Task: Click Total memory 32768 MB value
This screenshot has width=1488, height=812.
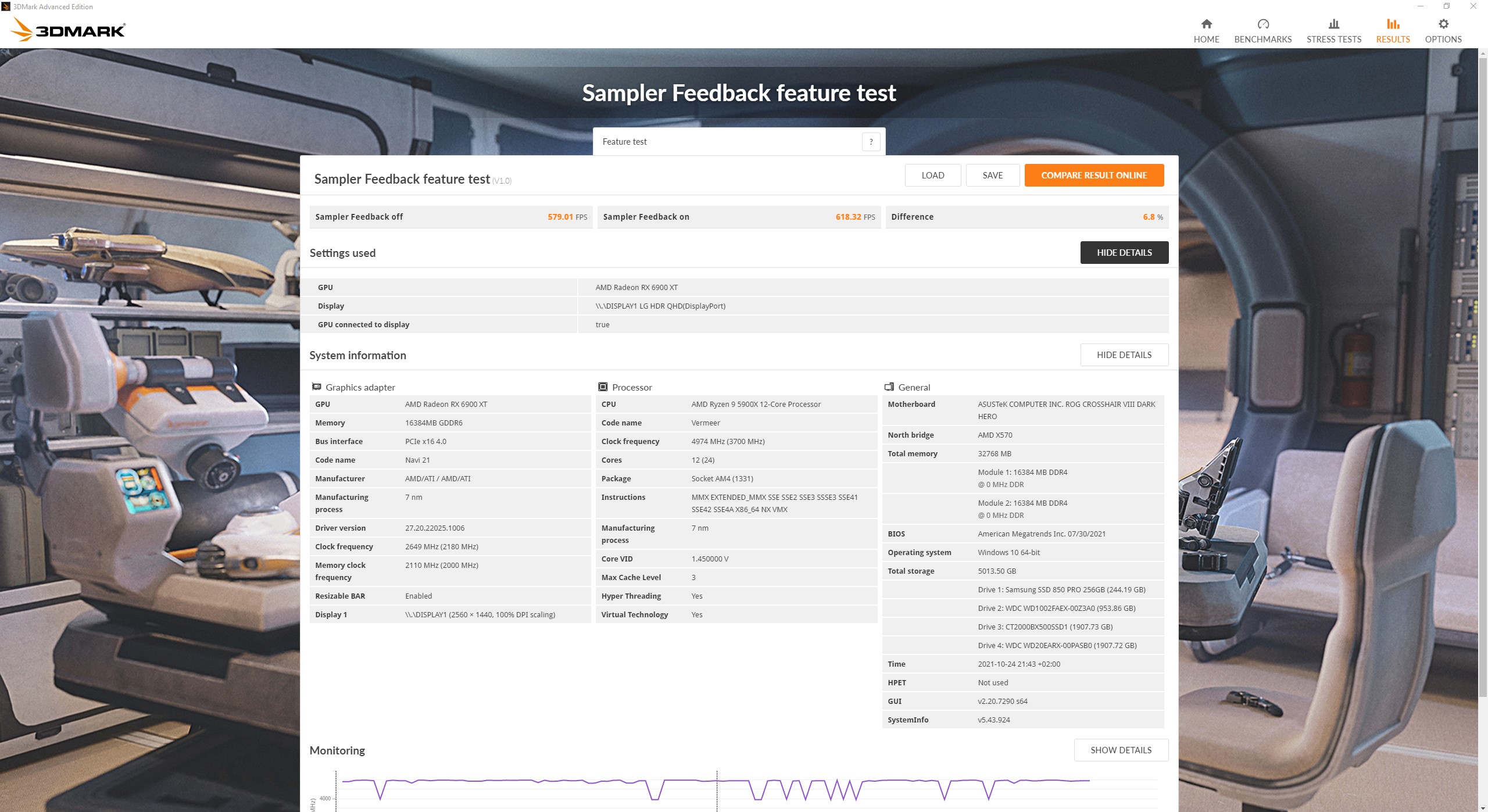Action: 994,454
